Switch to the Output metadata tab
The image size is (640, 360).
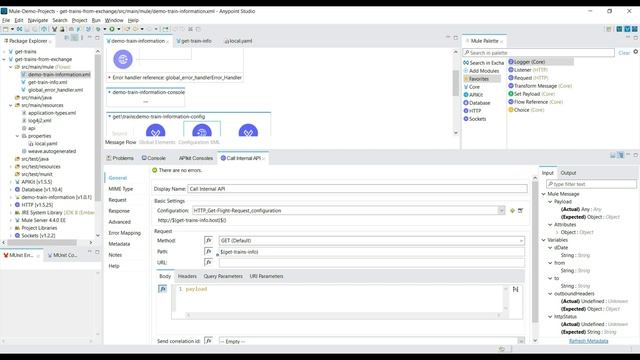tap(568, 173)
